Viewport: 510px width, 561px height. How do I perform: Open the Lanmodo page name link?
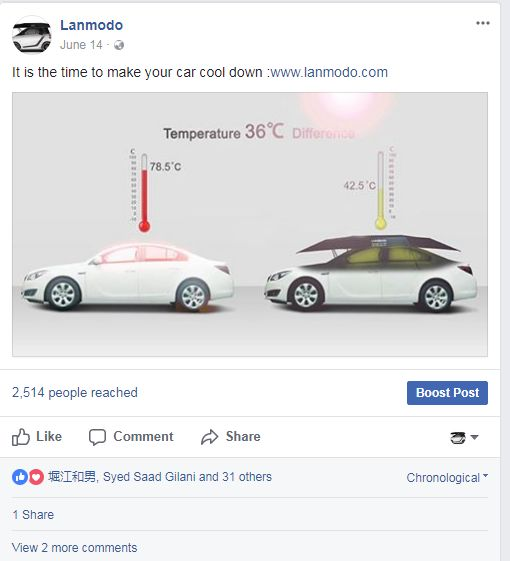pyautogui.click(x=92, y=25)
